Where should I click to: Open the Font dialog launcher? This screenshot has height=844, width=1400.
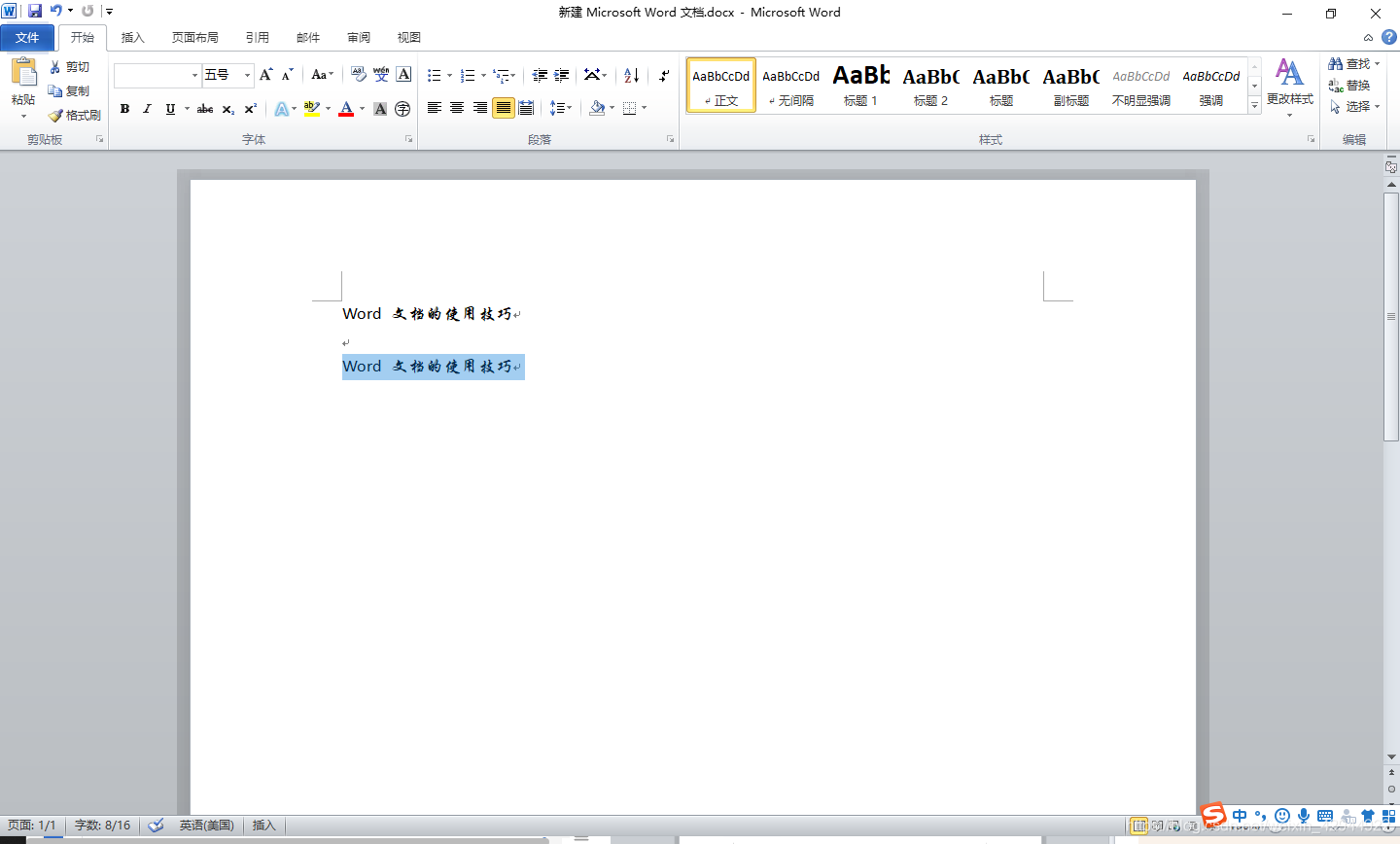point(408,140)
